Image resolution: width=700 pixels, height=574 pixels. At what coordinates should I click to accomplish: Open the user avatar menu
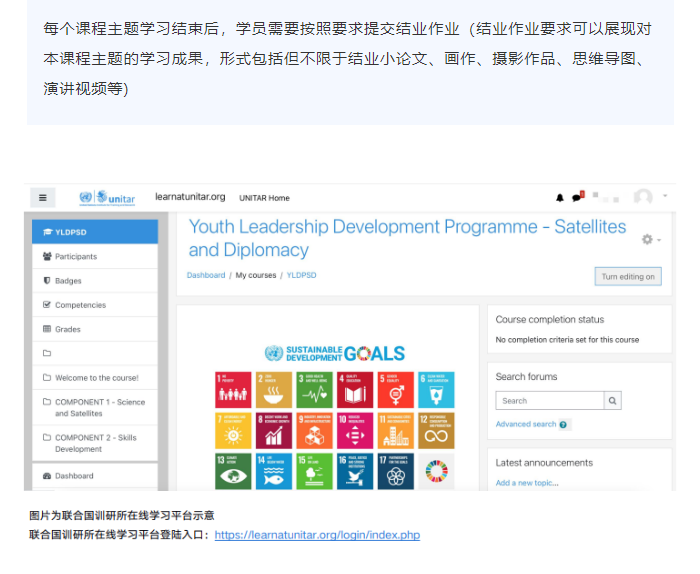click(x=643, y=197)
